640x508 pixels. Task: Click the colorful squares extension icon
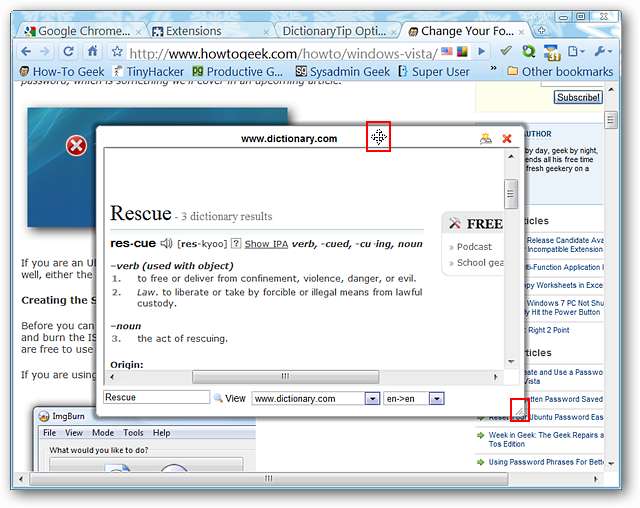(x=462, y=51)
